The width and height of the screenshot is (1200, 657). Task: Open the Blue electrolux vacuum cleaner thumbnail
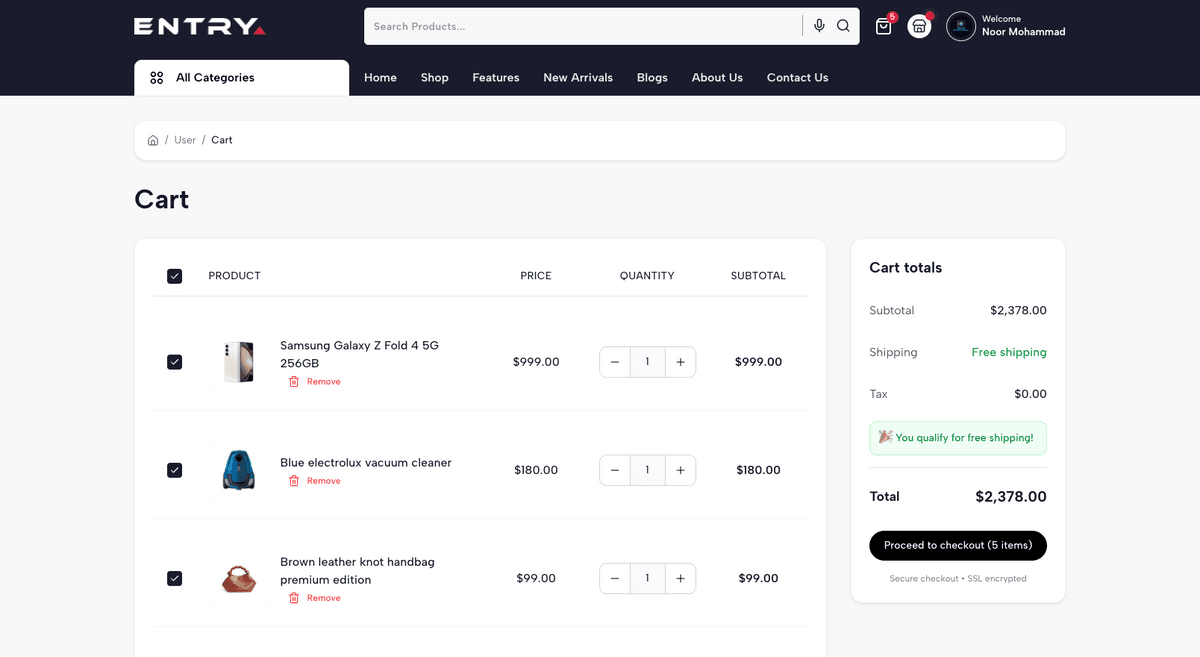(x=239, y=470)
